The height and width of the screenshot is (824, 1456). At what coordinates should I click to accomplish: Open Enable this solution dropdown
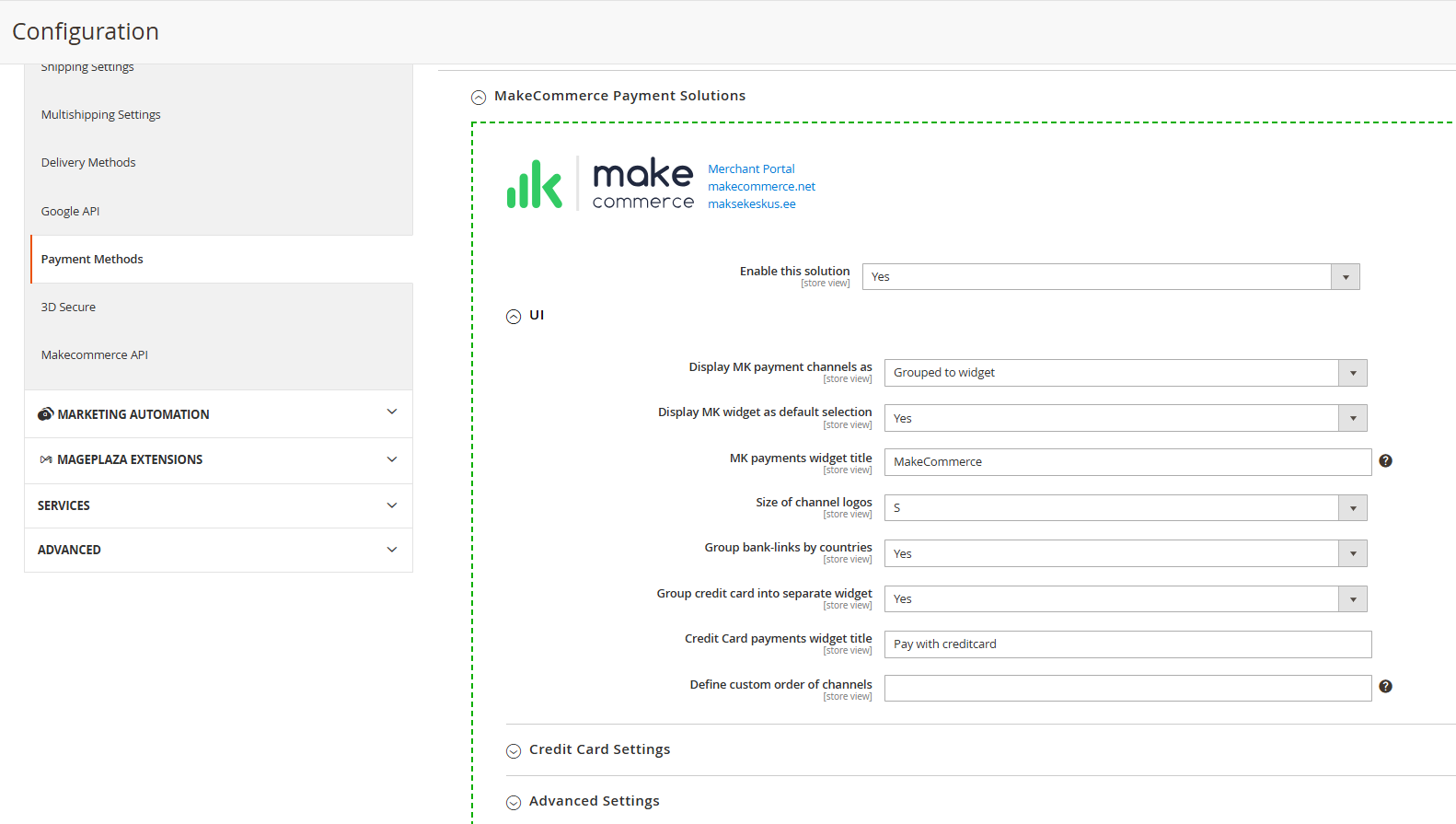1111,276
